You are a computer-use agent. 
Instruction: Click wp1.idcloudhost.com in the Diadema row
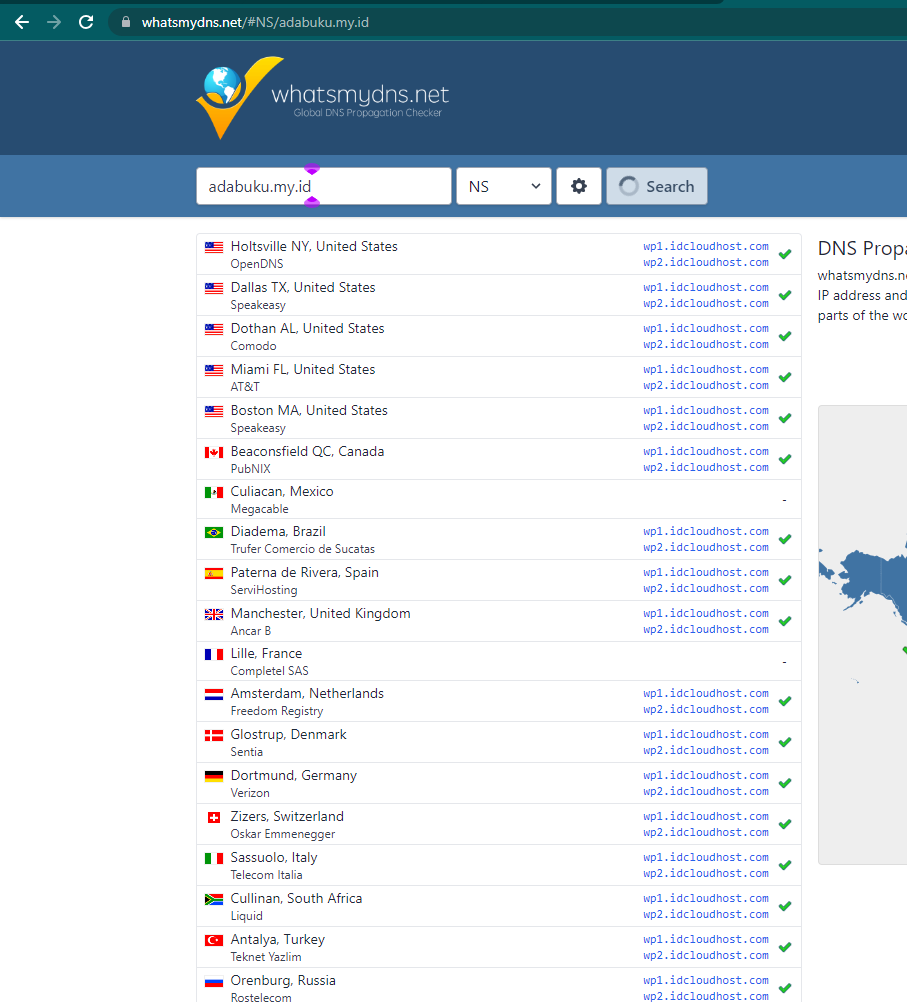706,531
